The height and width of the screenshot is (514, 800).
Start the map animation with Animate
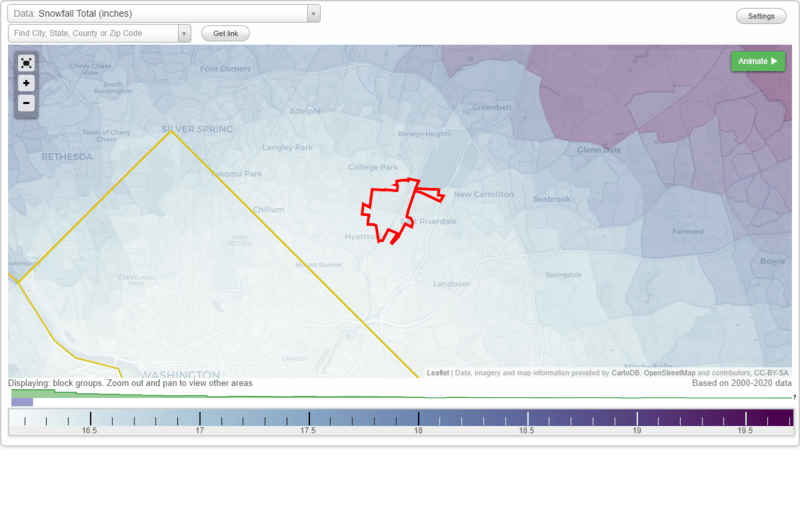pyautogui.click(x=758, y=61)
